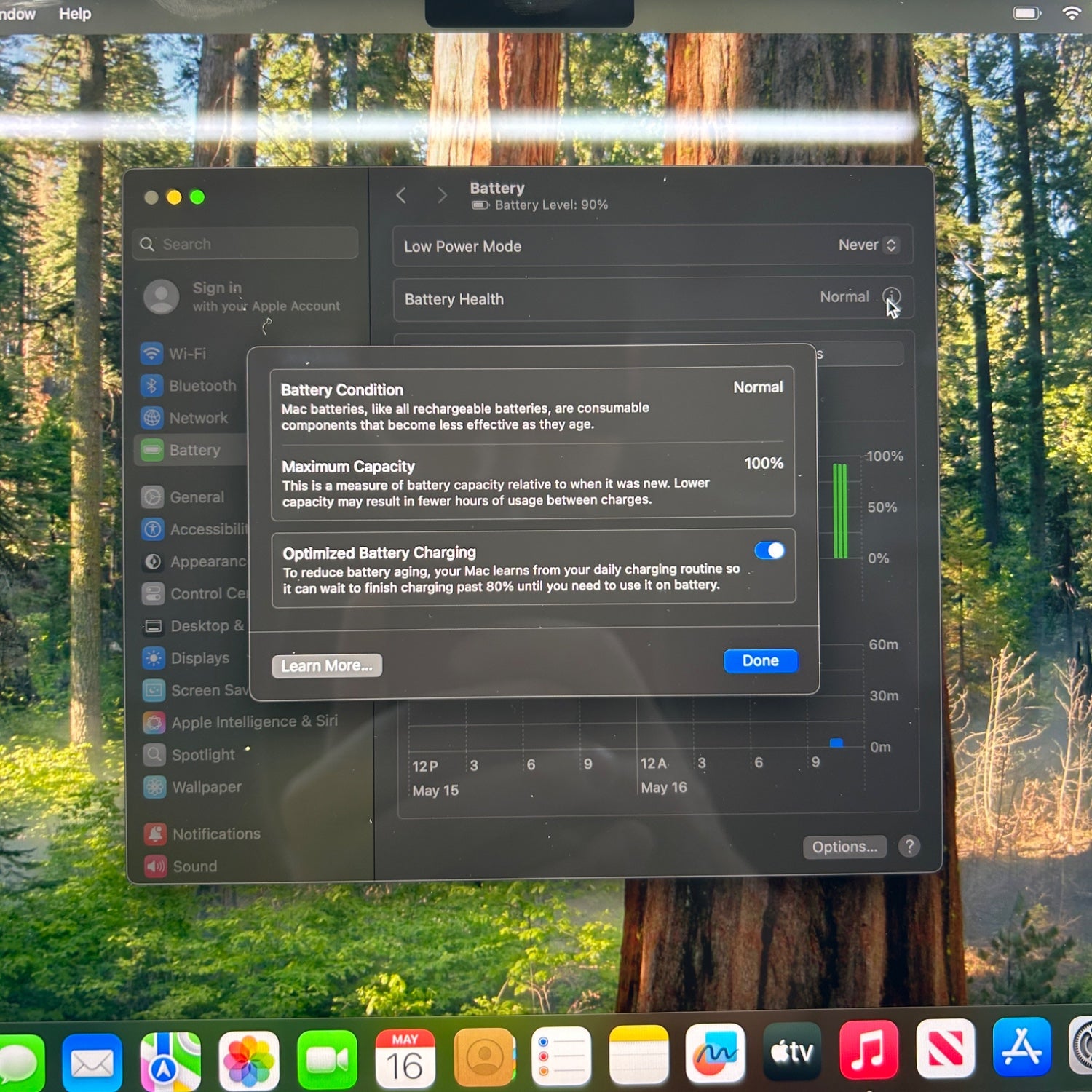Click the Battery Health info icon
Viewport: 1092px width, 1092px height.
coord(891,296)
